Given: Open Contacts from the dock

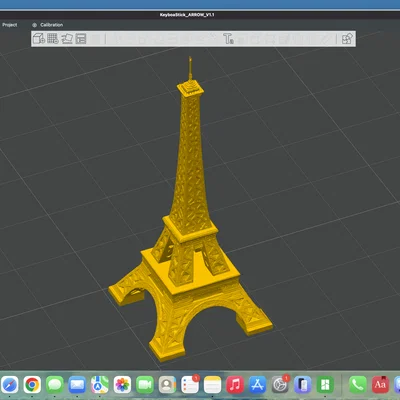Looking at the screenshot, I should [x=167, y=385].
